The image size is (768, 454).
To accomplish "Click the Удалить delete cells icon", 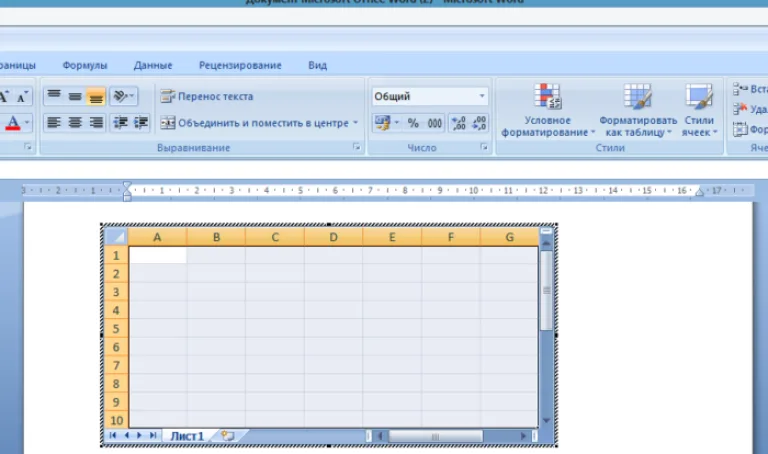I will pyautogui.click(x=740, y=109).
